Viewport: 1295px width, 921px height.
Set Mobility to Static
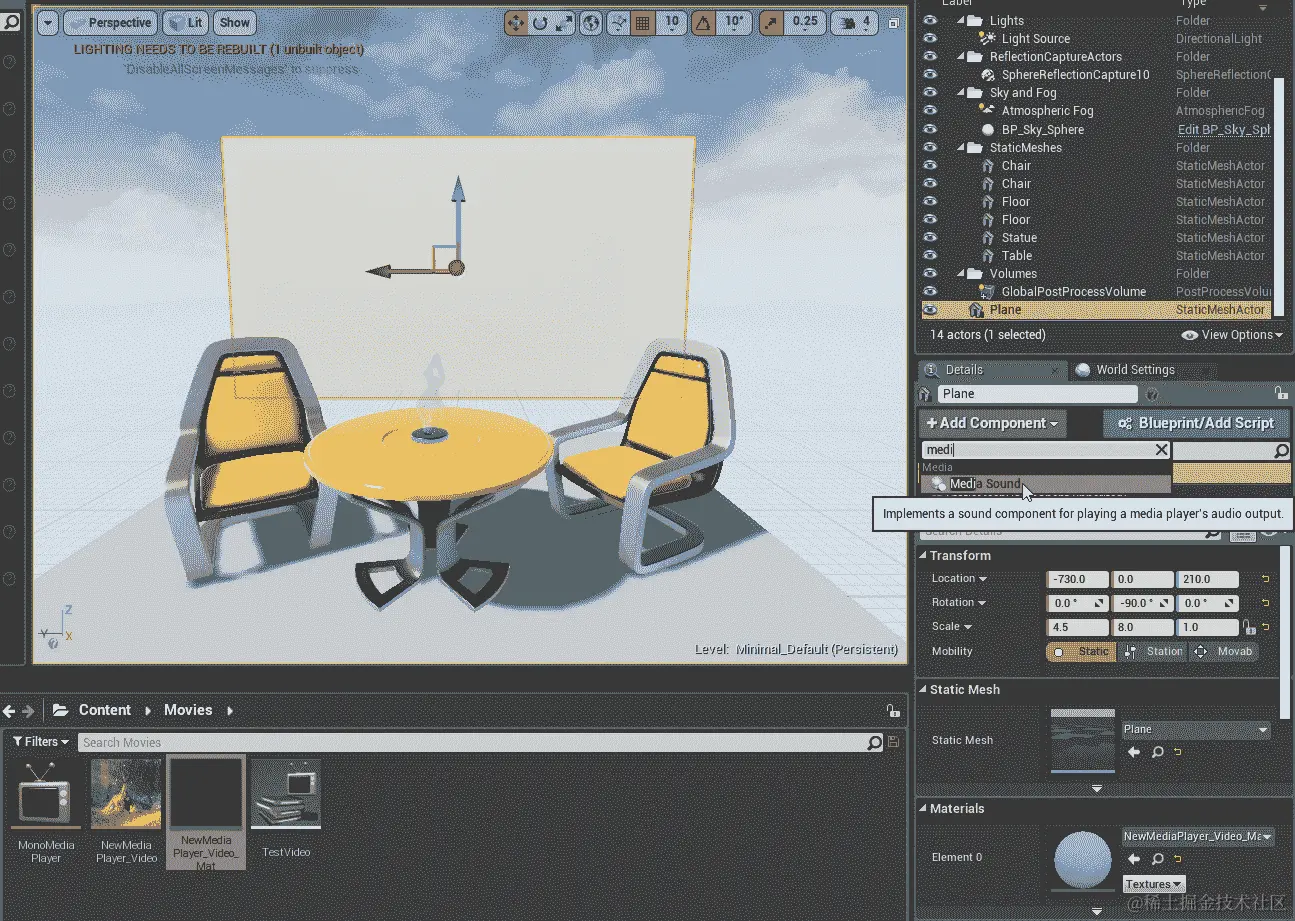point(1081,651)
